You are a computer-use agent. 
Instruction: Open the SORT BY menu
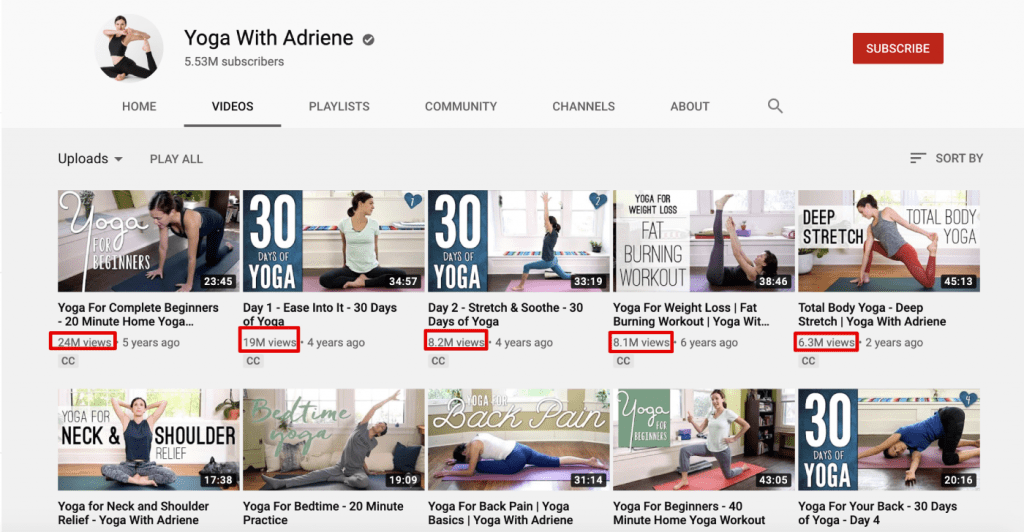click(x=946, y=158)
